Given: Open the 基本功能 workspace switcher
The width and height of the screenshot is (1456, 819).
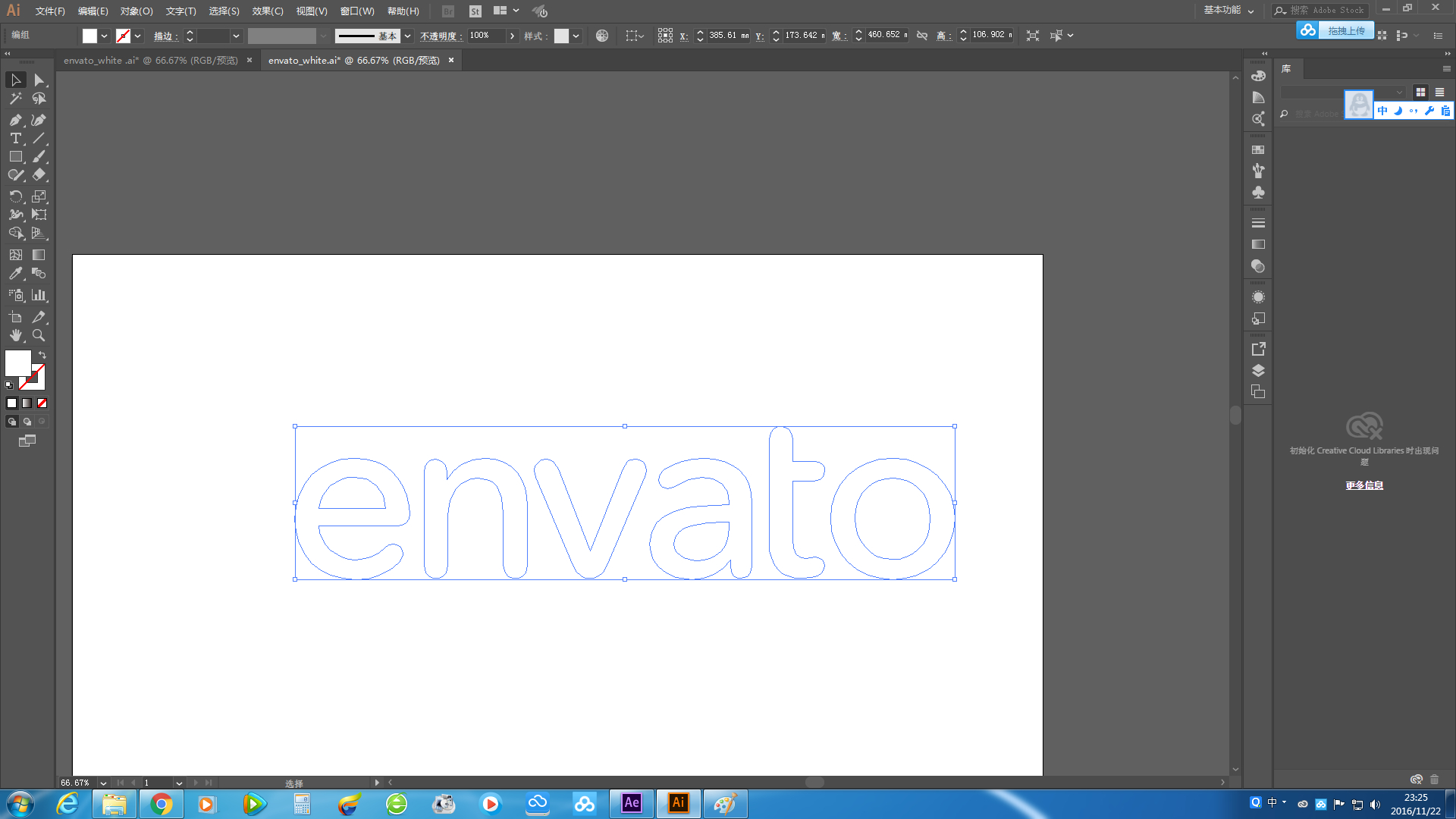Looking at the screenshot, I should [1228, 11].
